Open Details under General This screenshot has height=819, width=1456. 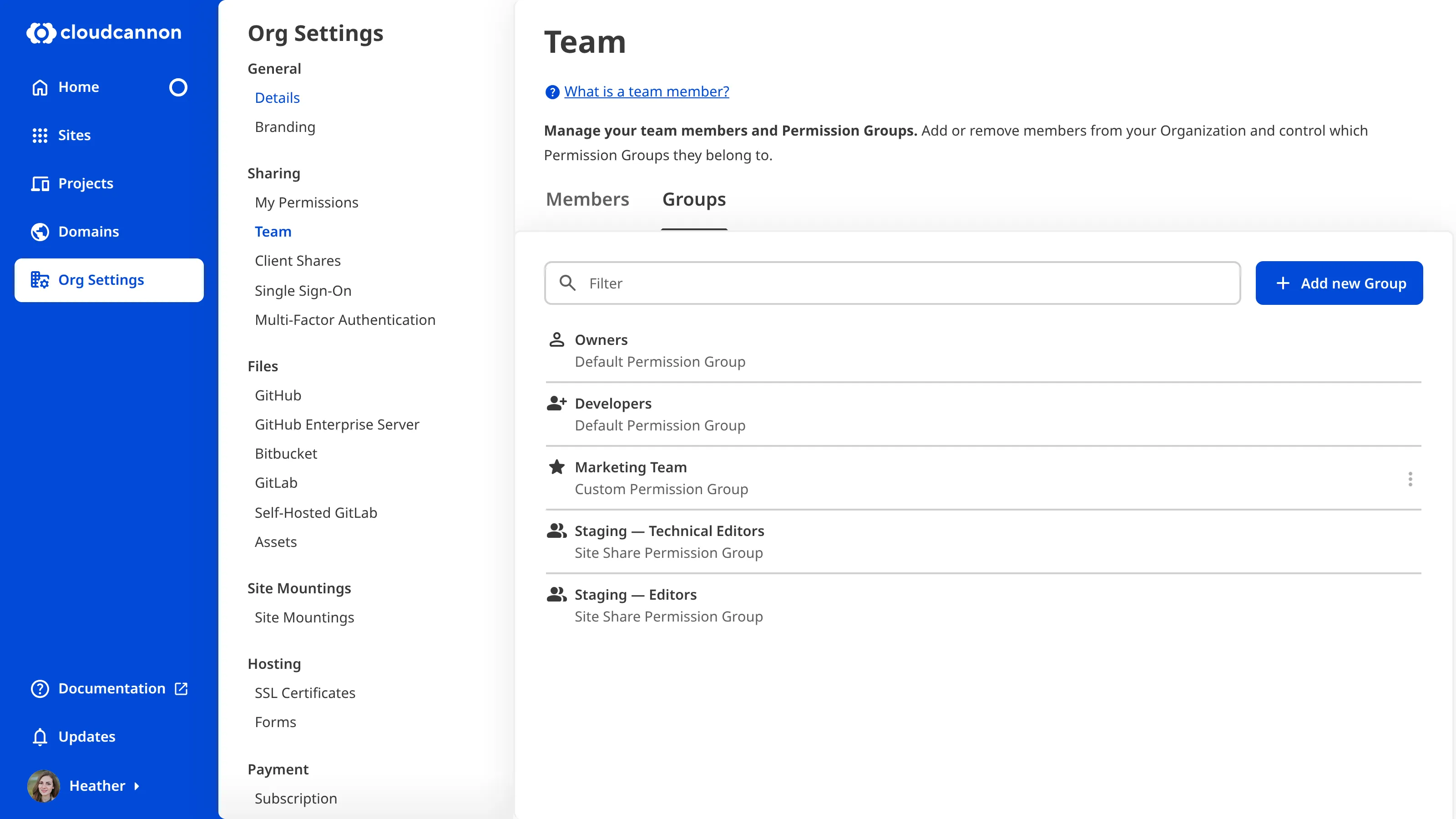[277, 98]
